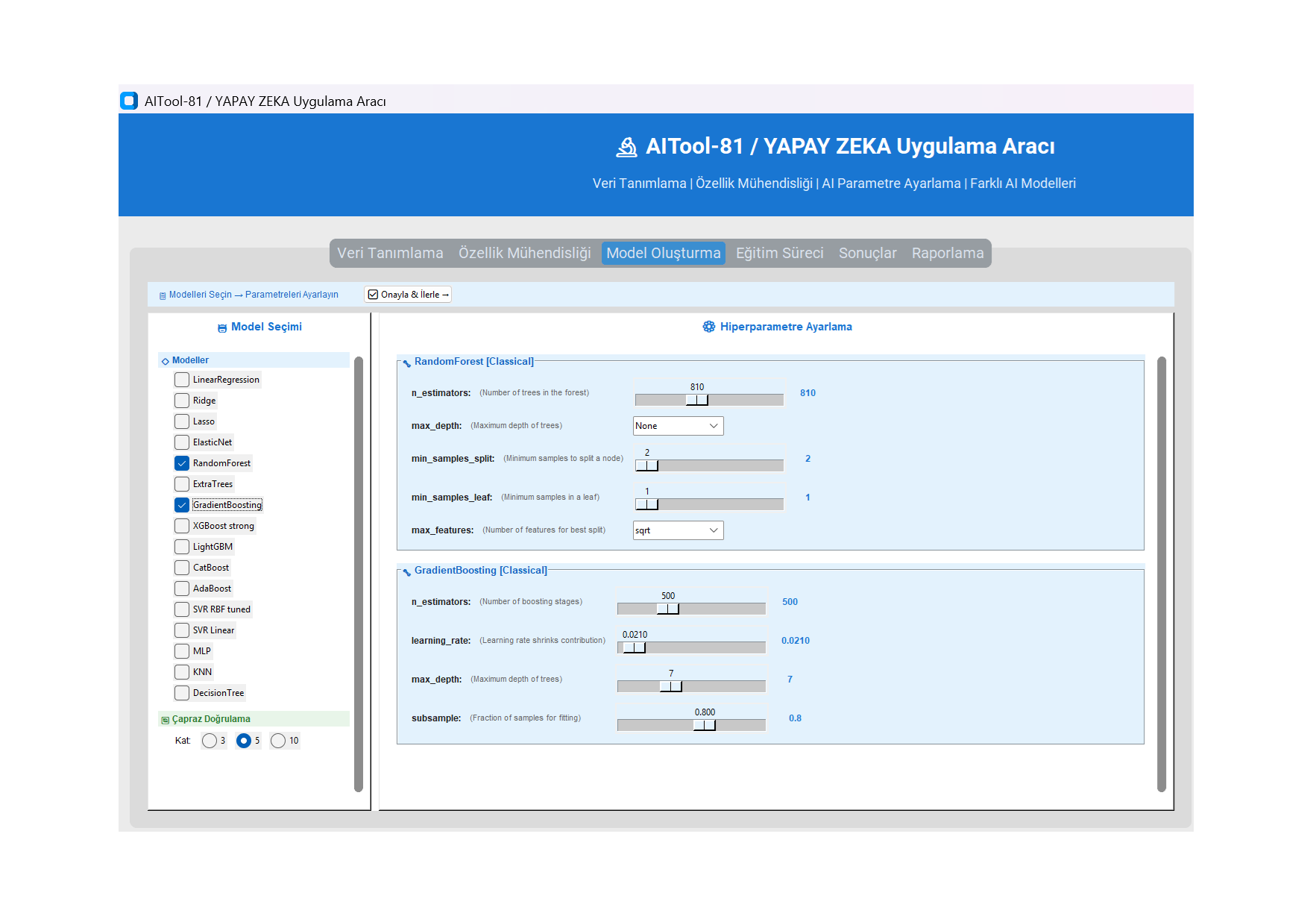Uncheck the RandomForest model
The width and height of the screenshot is (1316, 916).
tap(182, 463)
